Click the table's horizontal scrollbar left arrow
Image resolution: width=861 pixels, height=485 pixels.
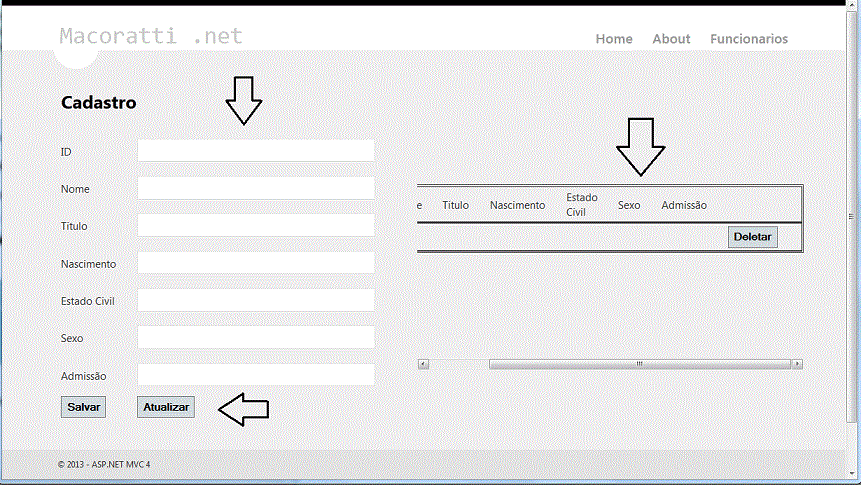pyautogui.click(x=423, y=364)
